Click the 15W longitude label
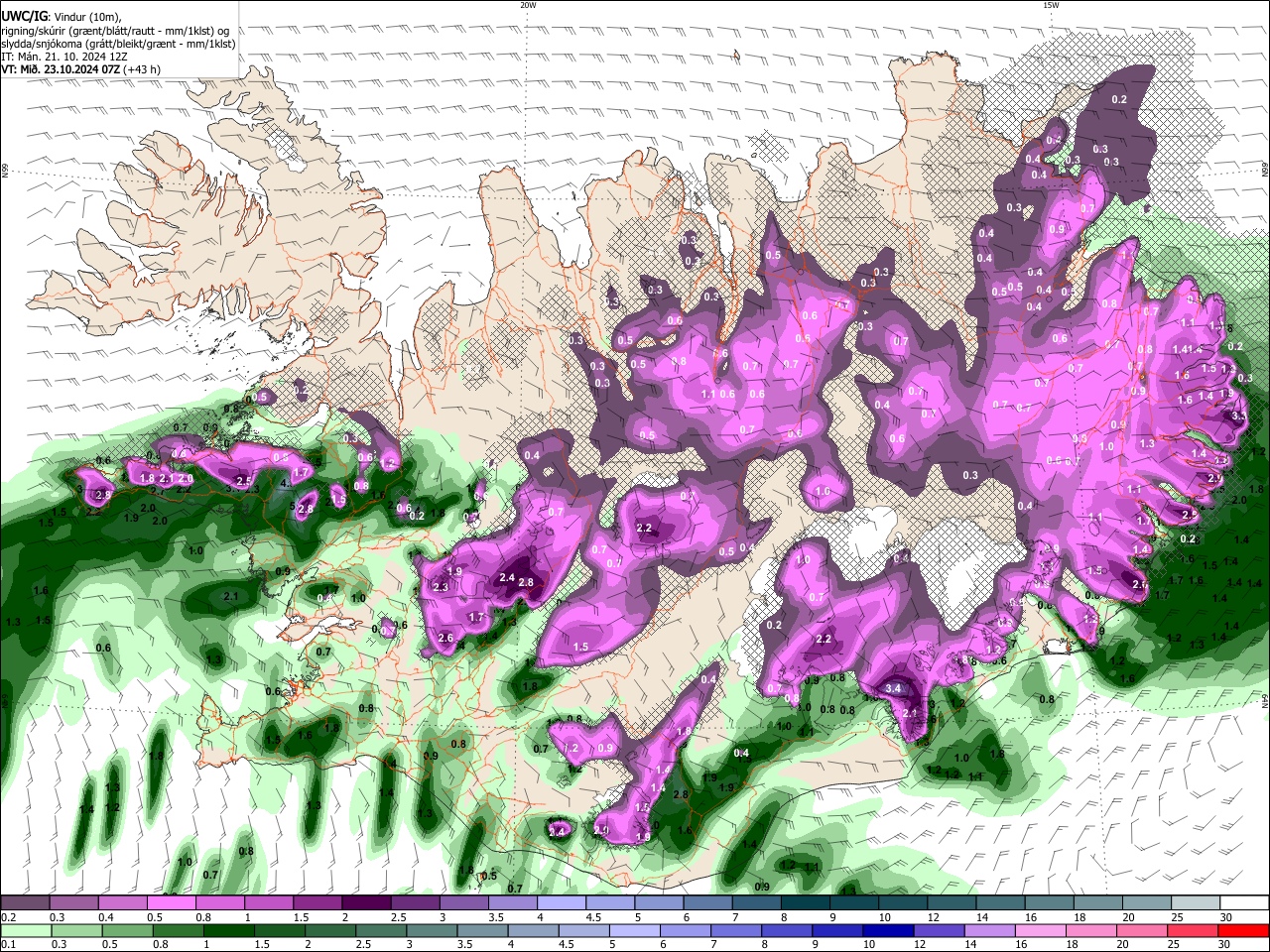The width and height of the screenshot is (1270, 952). 1051,5
